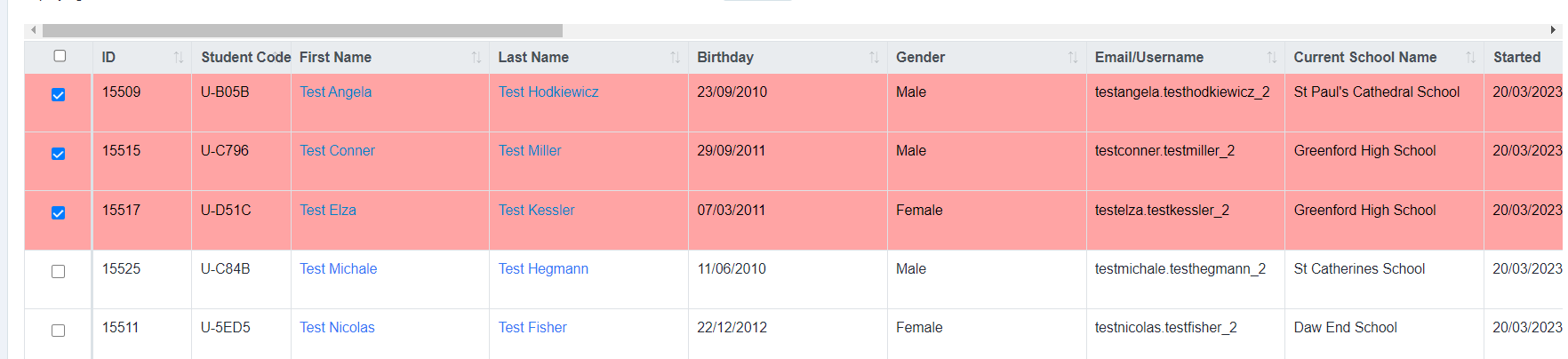1568x359 pixels.
Task: Open Test Kessler last name link
Action: (x=536, y=210)
